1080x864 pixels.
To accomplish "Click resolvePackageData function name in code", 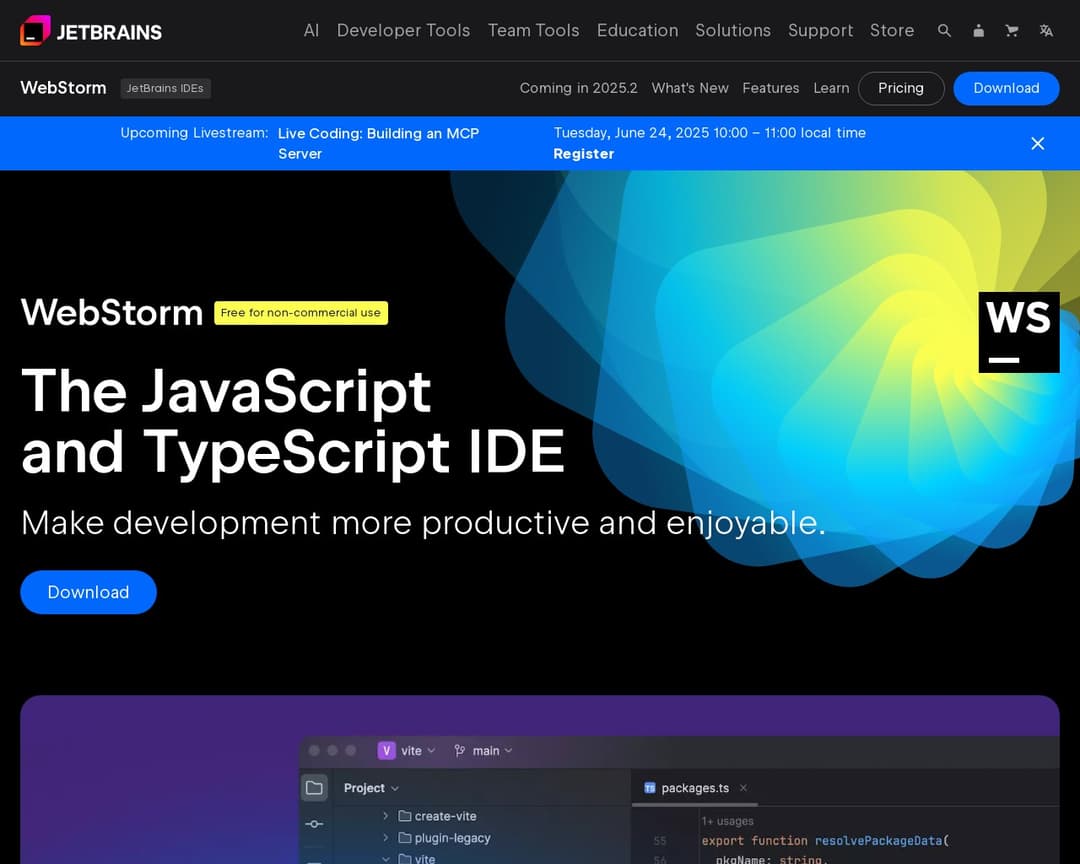I will pos(878,841).
